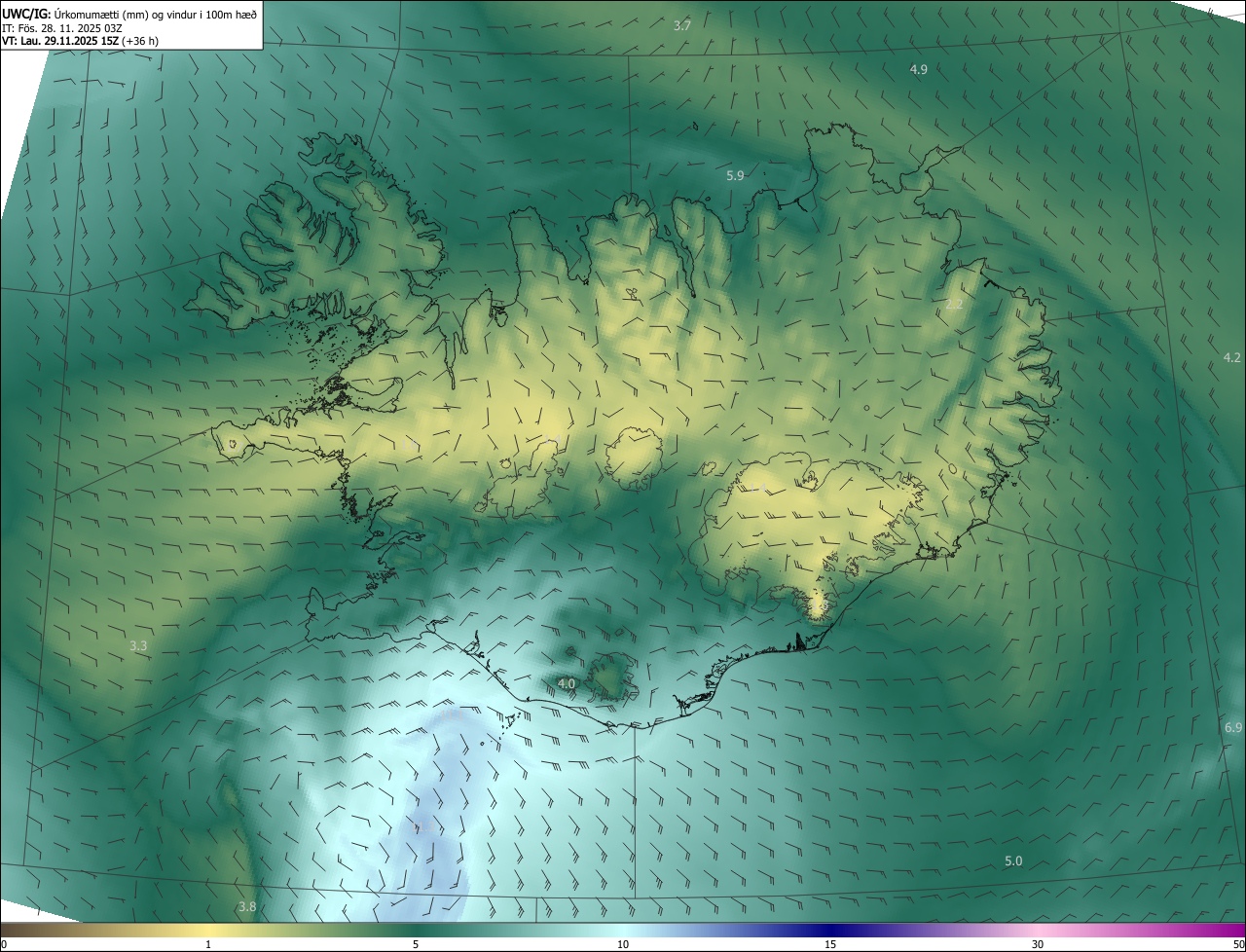Click the 4.0 value label on the map

(567, 684)
